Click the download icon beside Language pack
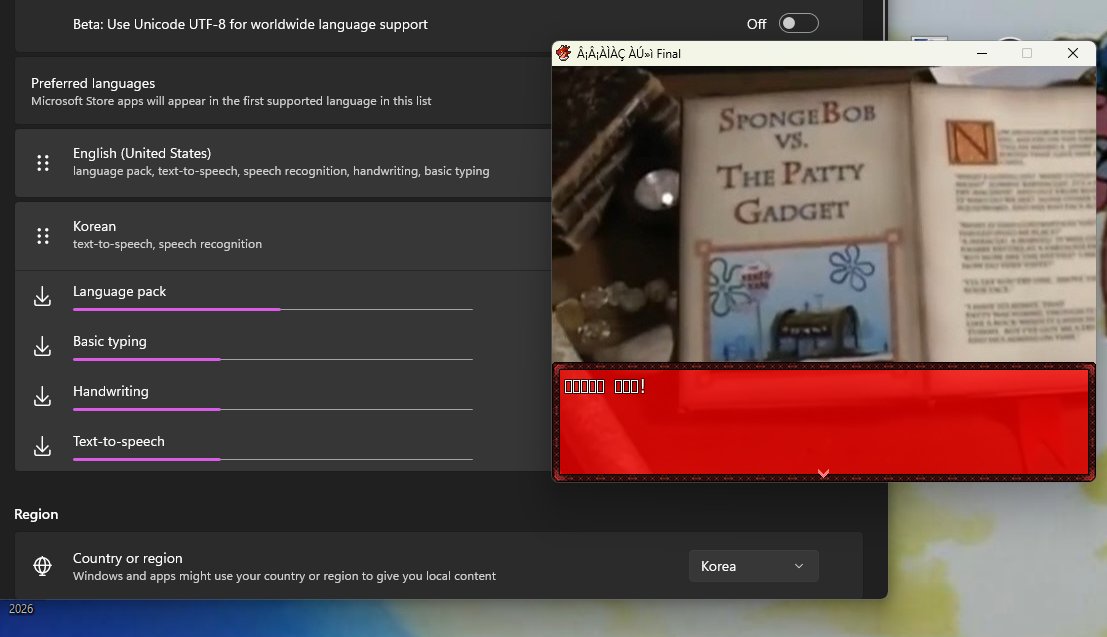This screenshot has height=637, width=1107. (42, 297)
